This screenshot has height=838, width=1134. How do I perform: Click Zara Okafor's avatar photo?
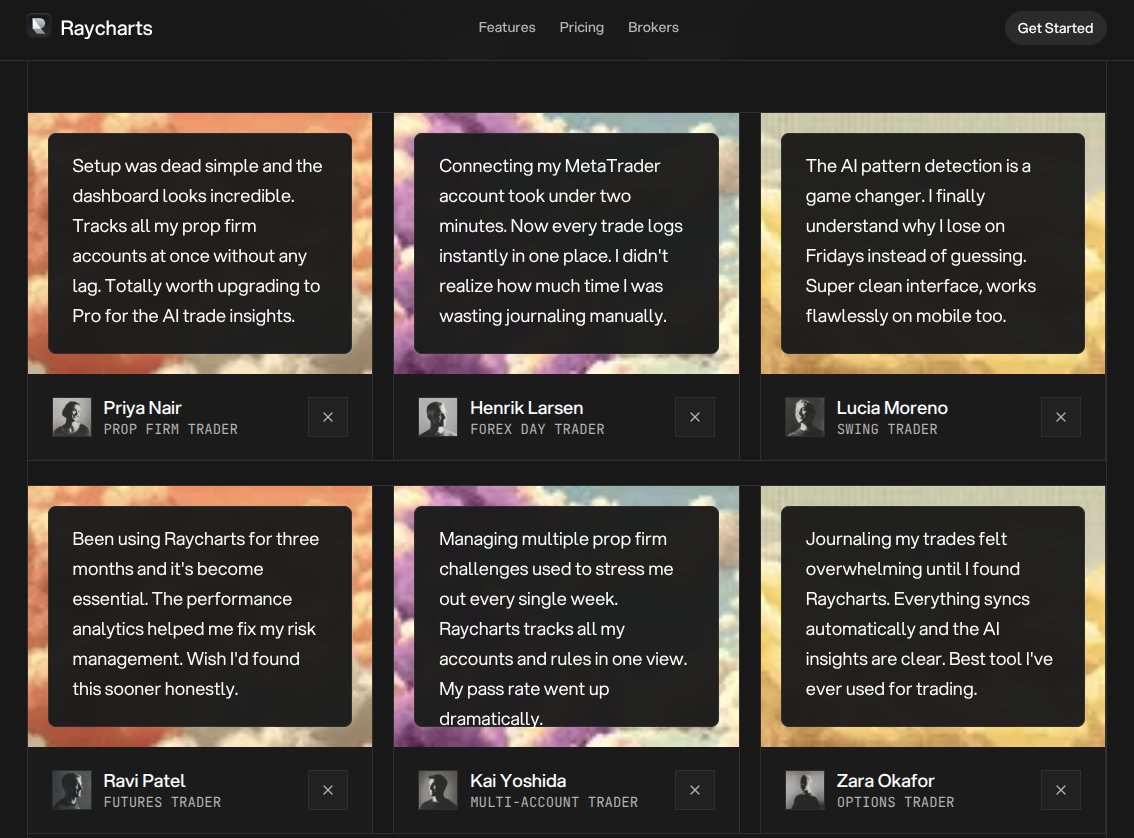(x=804, y=790)
